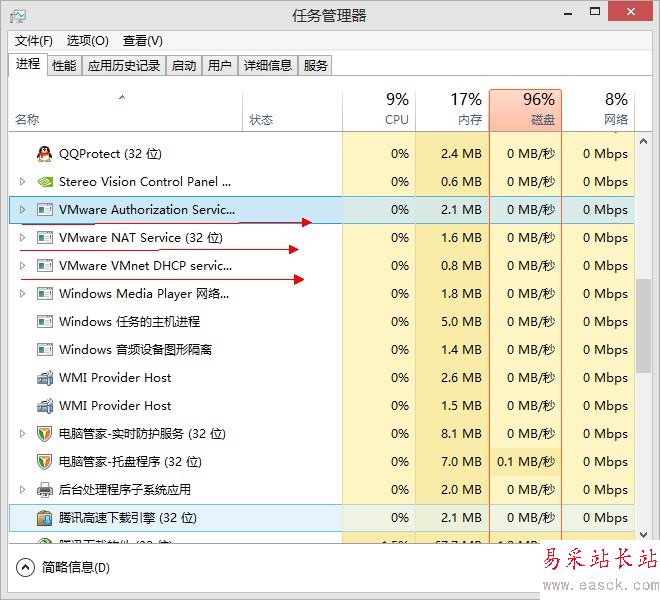This screenshot has width=660, height=600.
Task: Expand the Windows Media Player 网络 process
Action: pyautogui.click(x=23, y=293)
